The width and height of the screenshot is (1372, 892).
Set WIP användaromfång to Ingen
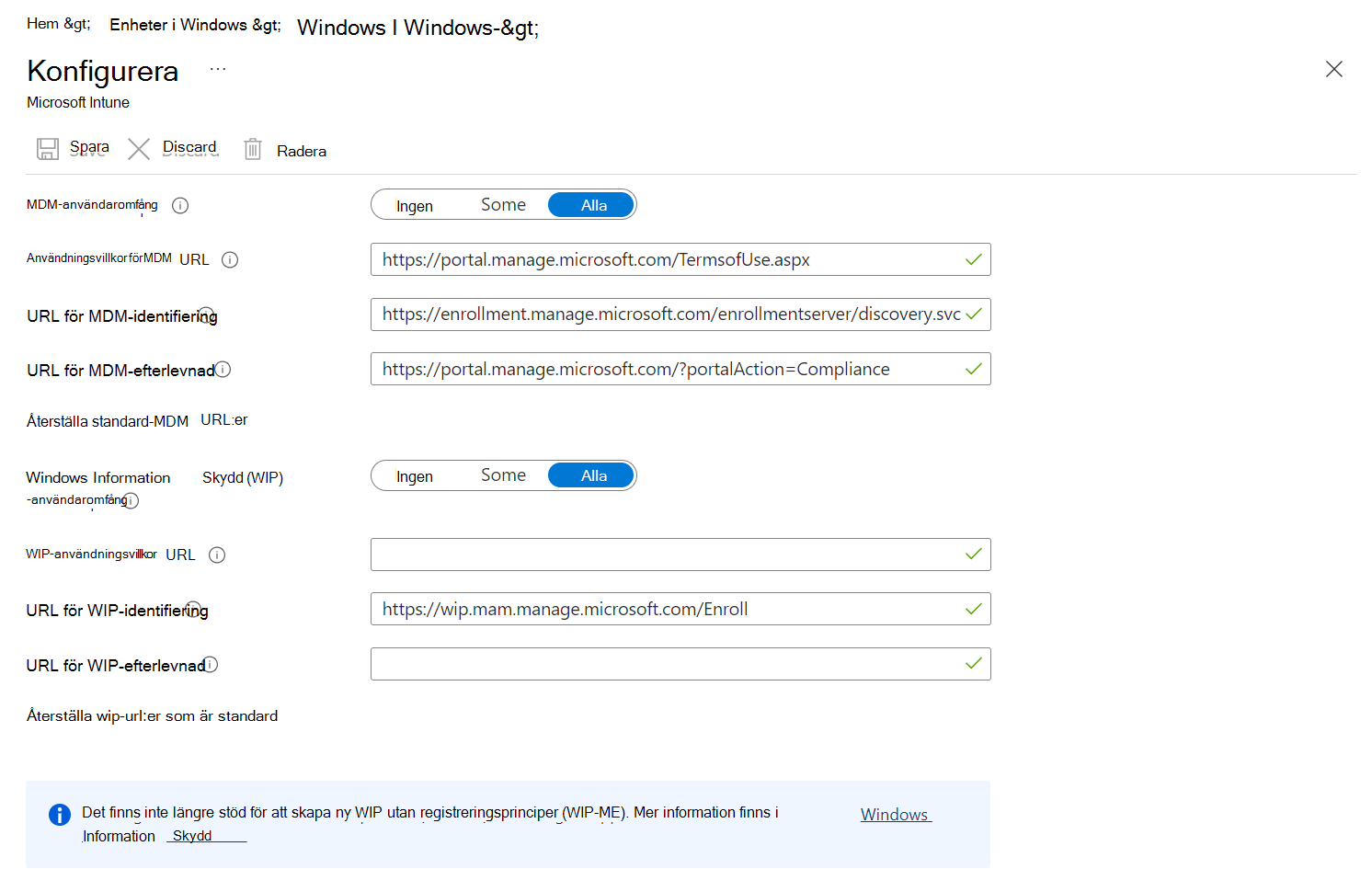415,476
